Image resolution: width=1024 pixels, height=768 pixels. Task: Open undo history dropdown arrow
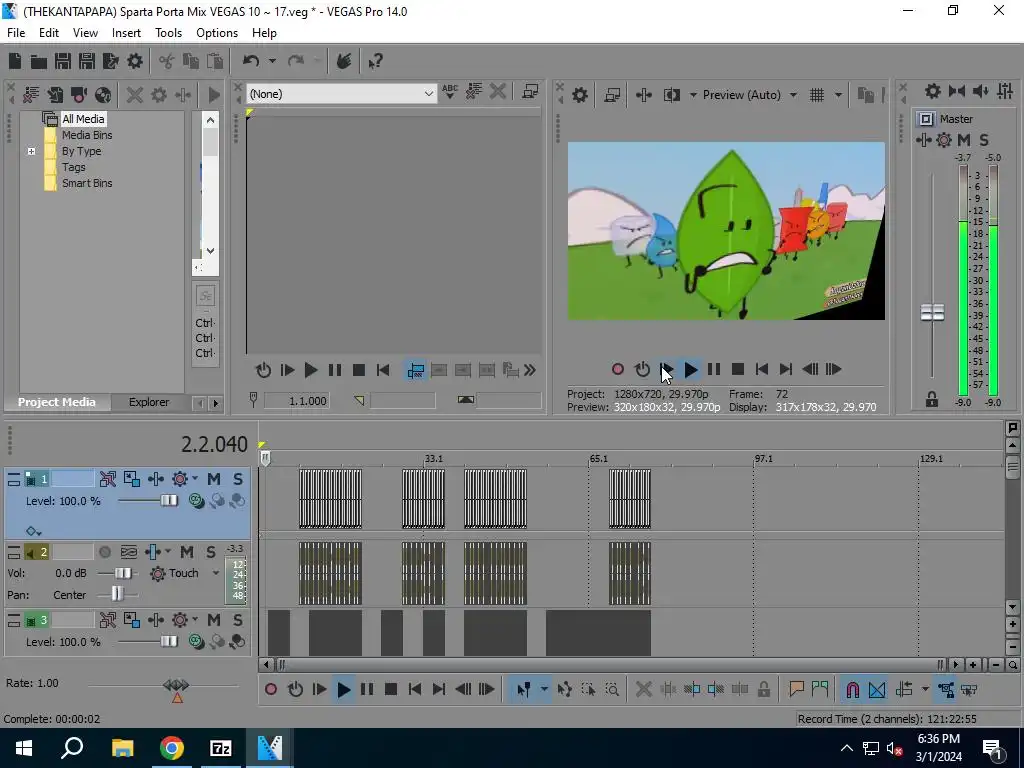272,61
